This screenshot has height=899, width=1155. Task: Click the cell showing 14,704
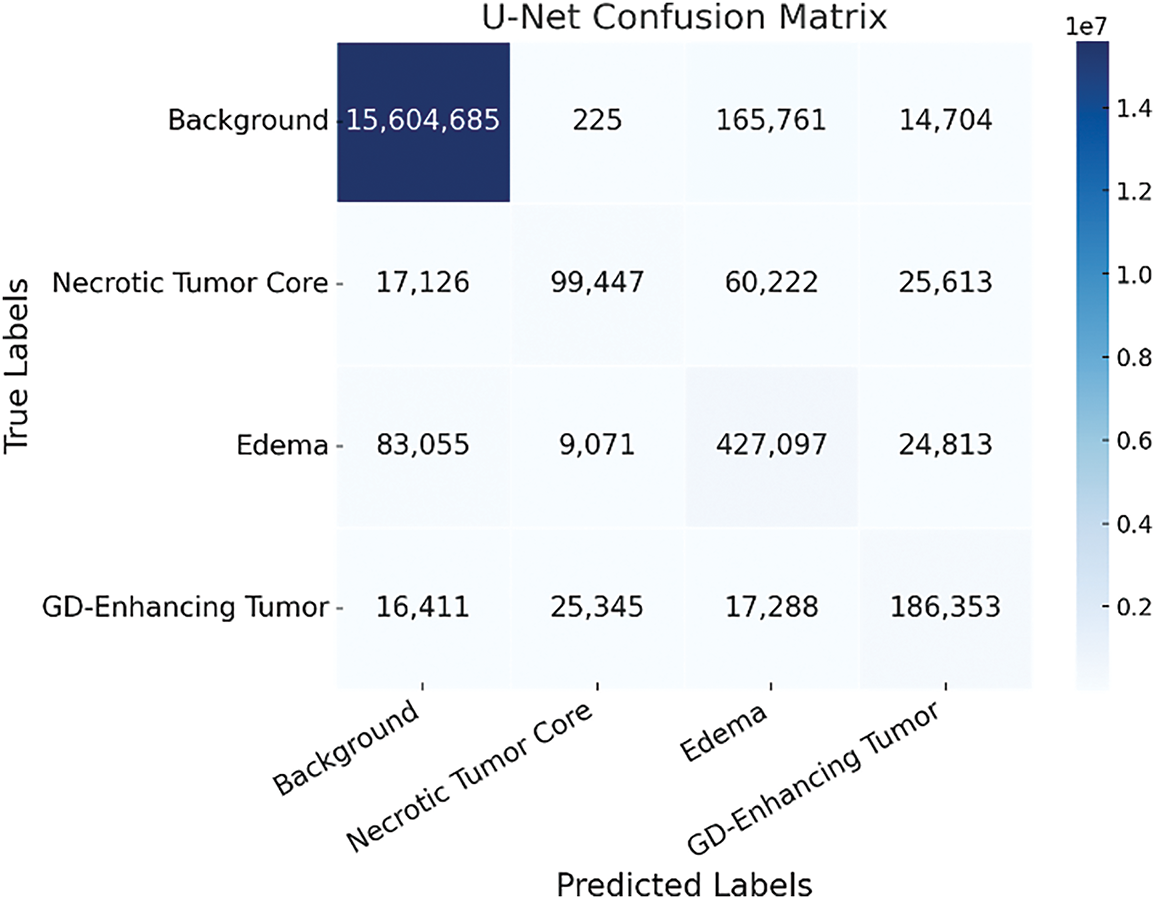pos(944,122)
